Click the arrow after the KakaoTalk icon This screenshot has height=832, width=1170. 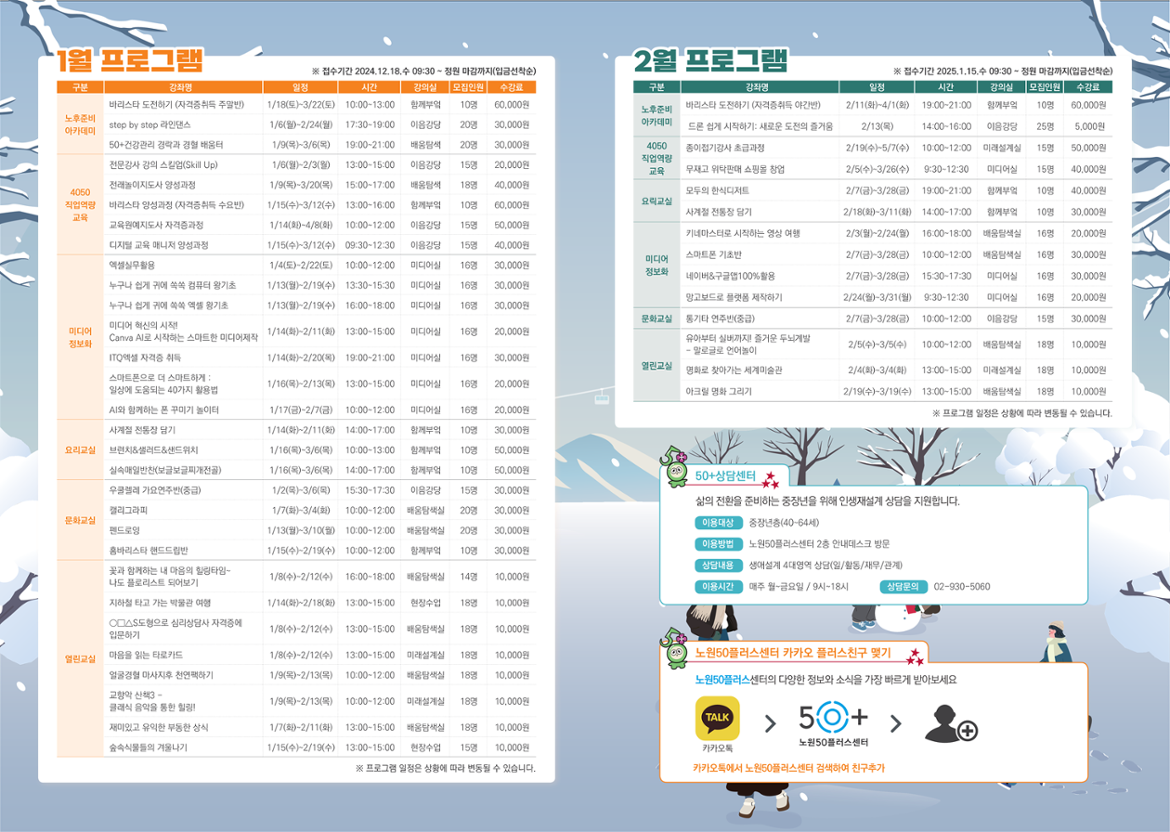tap(770, 723)
